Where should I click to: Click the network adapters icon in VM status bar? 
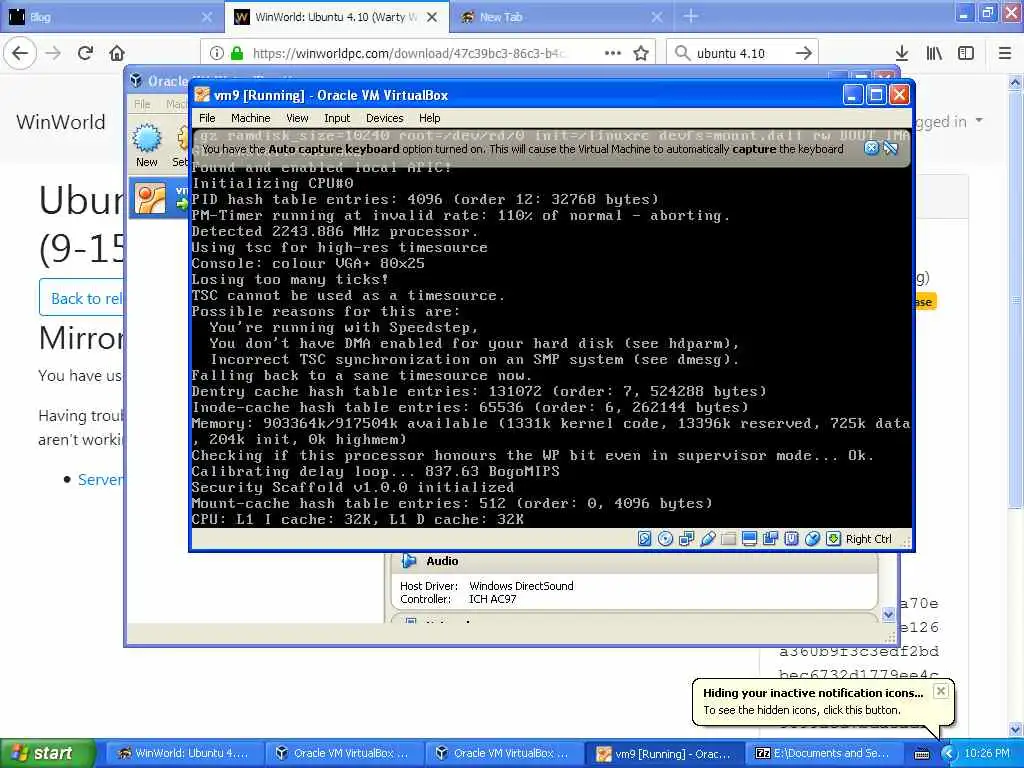[x=686, y=539]
